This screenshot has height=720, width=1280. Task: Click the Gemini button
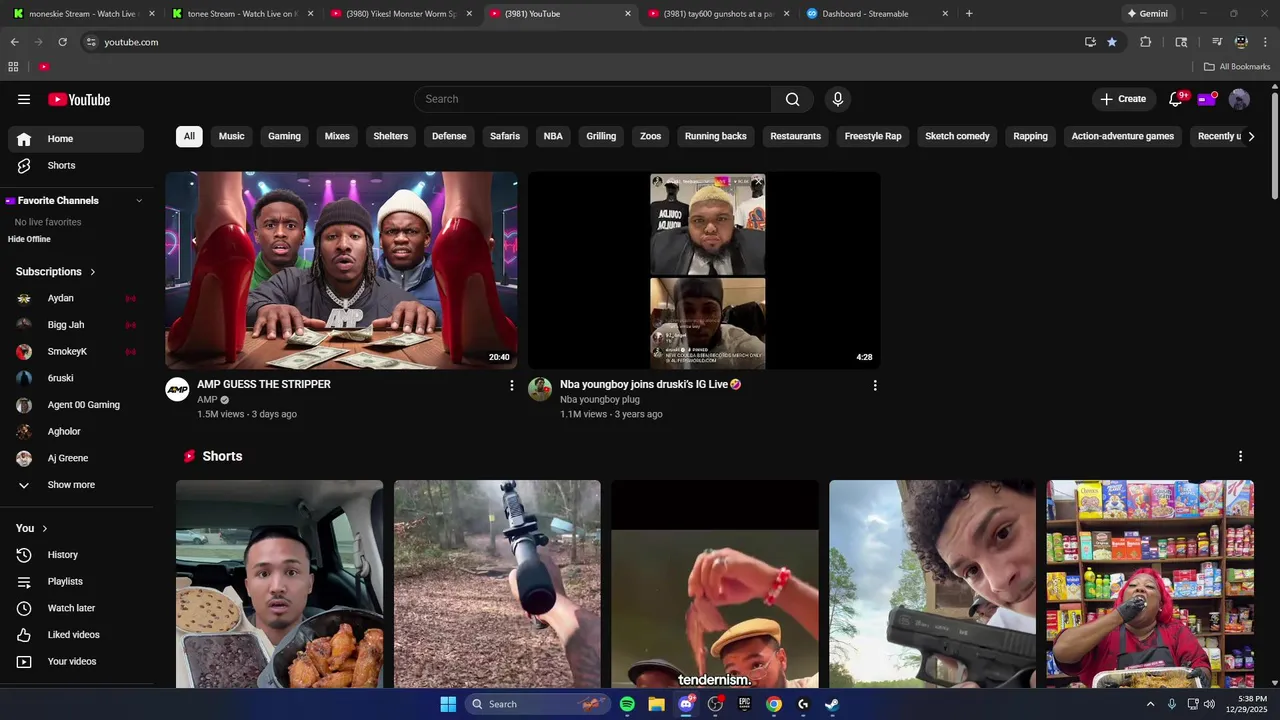point(1147,14)
